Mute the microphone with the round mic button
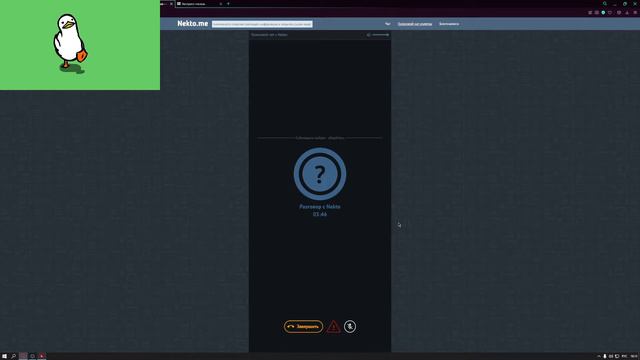640x360 pixels. pyautogui.click(x=350, y=327)
